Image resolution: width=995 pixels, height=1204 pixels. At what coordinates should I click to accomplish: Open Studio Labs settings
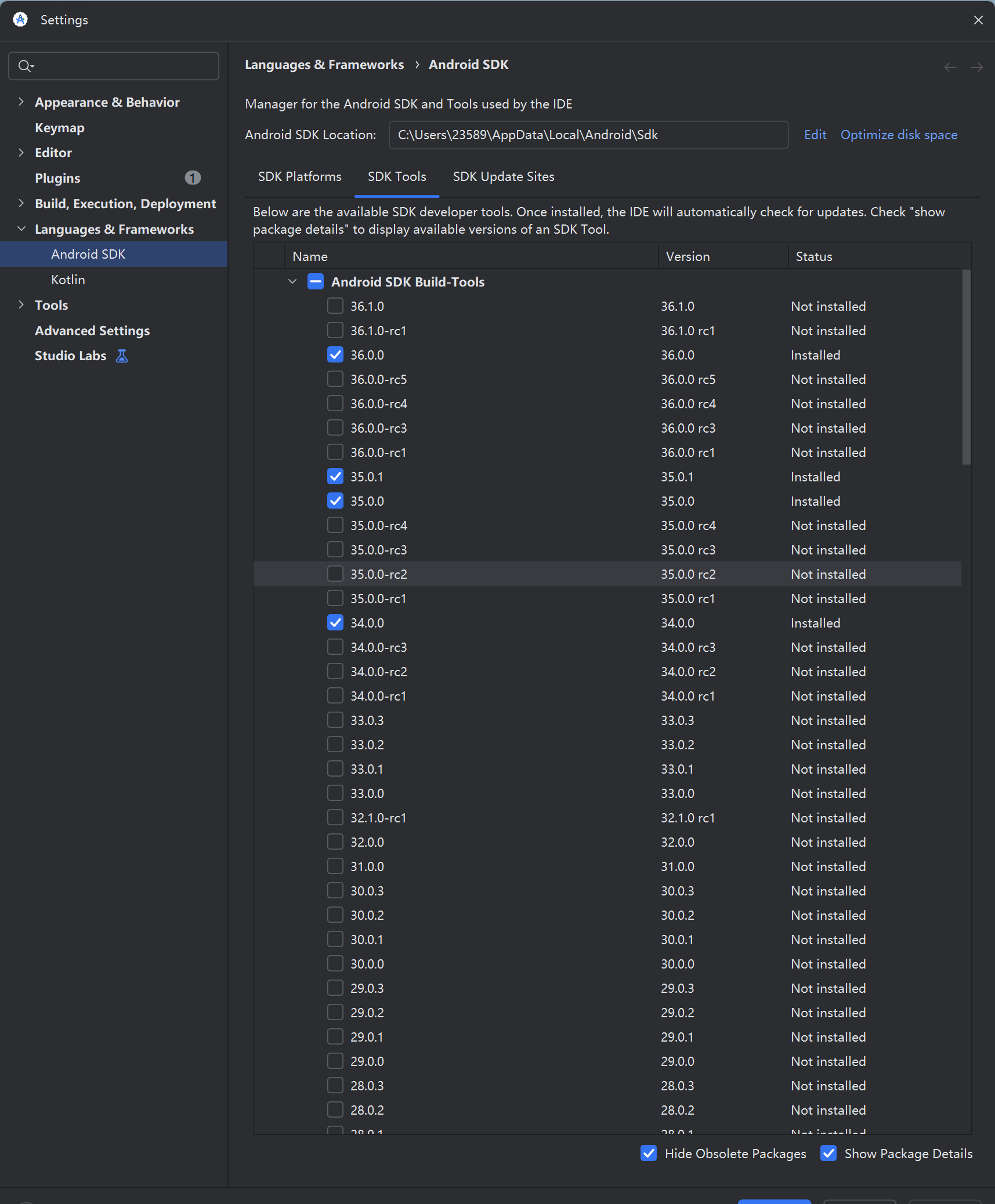pos(71,356)
